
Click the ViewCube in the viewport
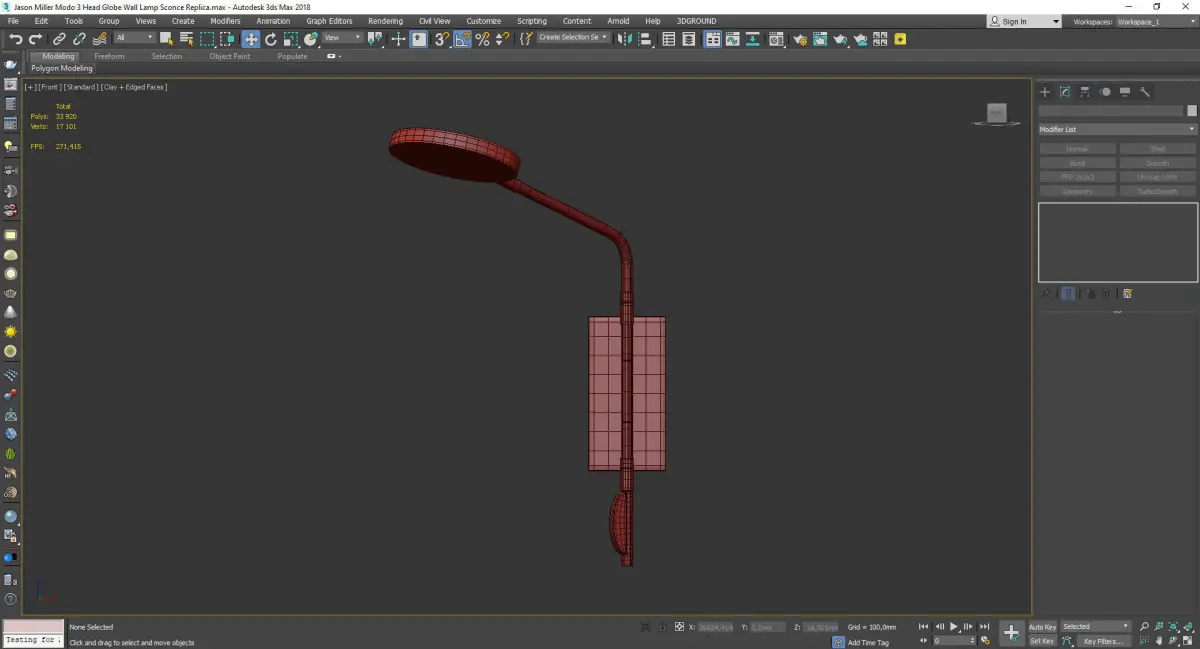coord(996,114)
